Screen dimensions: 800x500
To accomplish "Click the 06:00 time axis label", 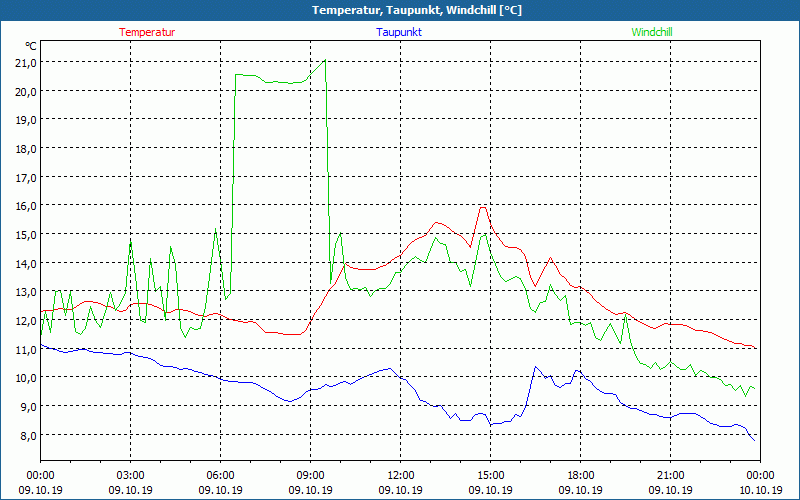I will [x=220, y=475].
